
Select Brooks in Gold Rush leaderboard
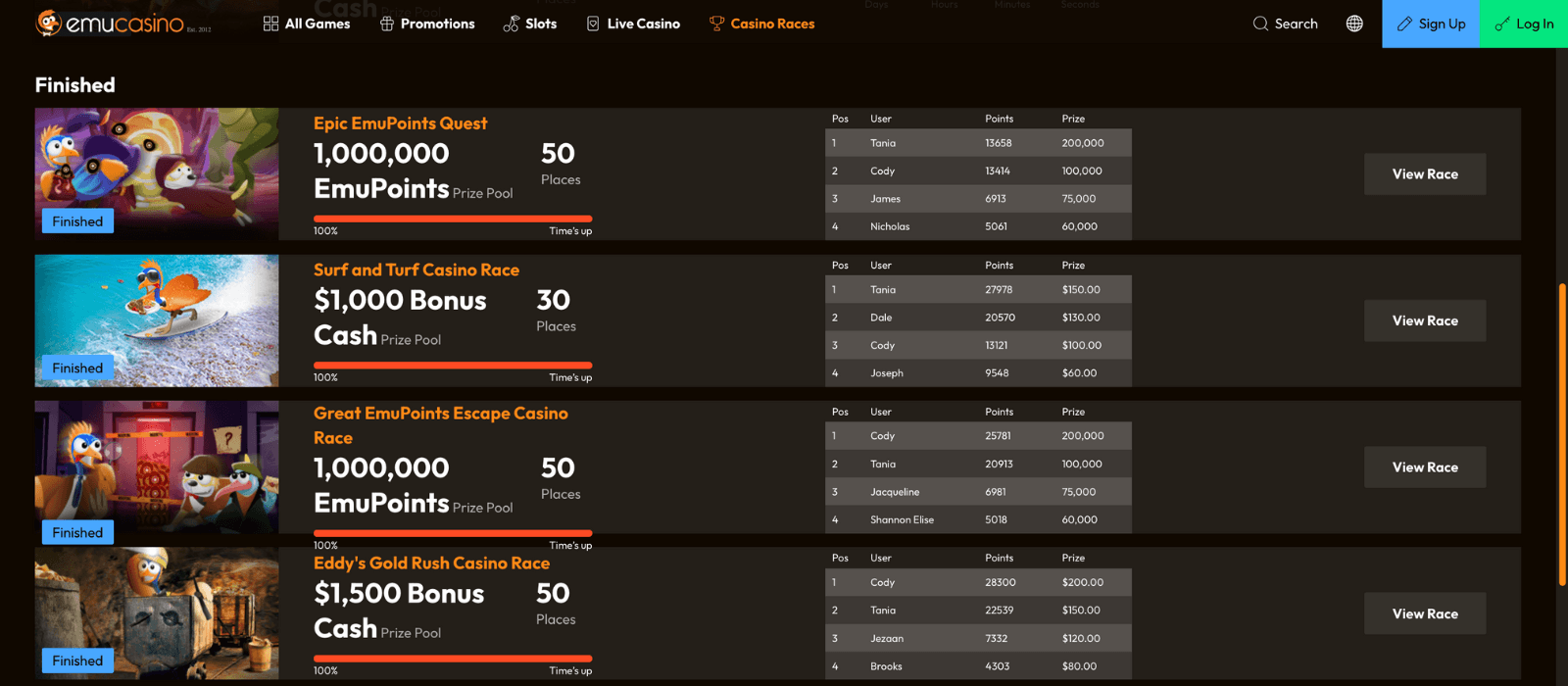point(886,666)
